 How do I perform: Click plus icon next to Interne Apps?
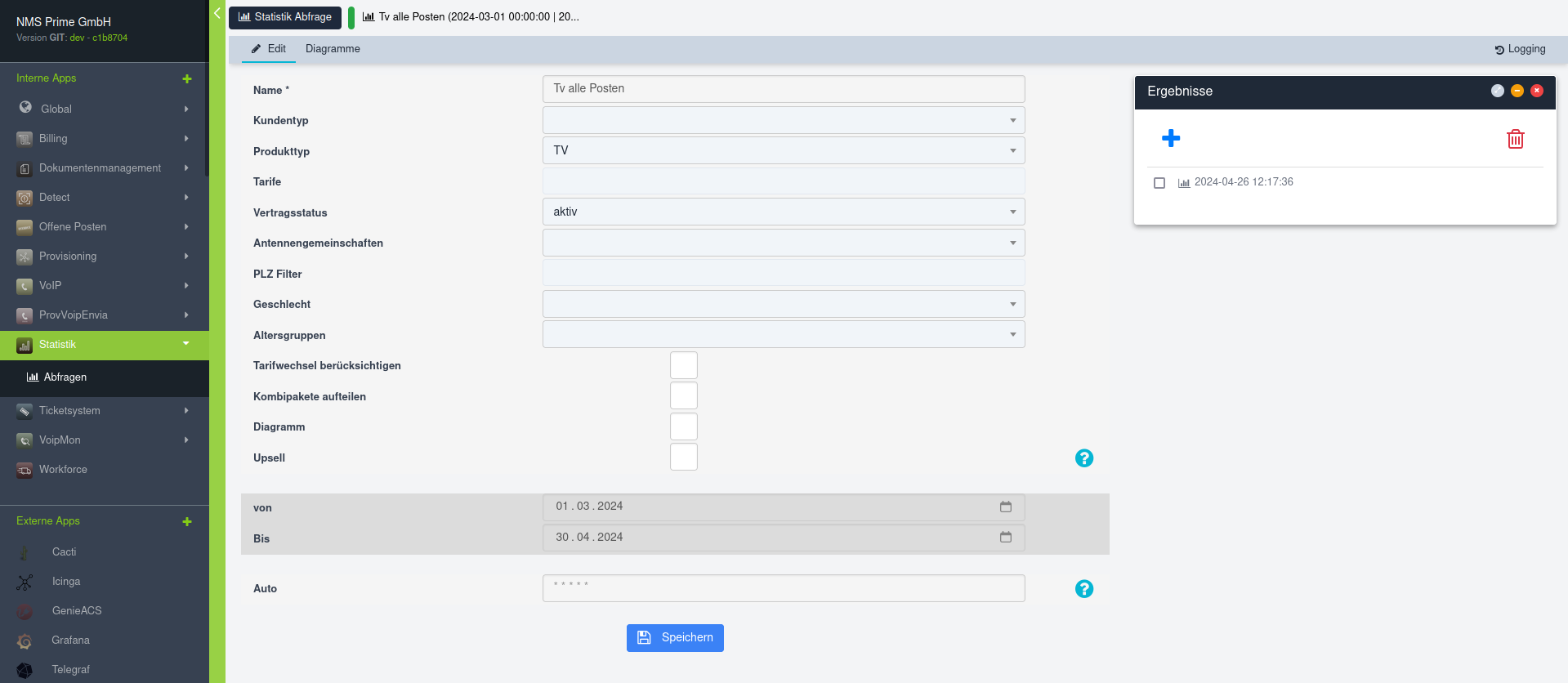[187, 78]
